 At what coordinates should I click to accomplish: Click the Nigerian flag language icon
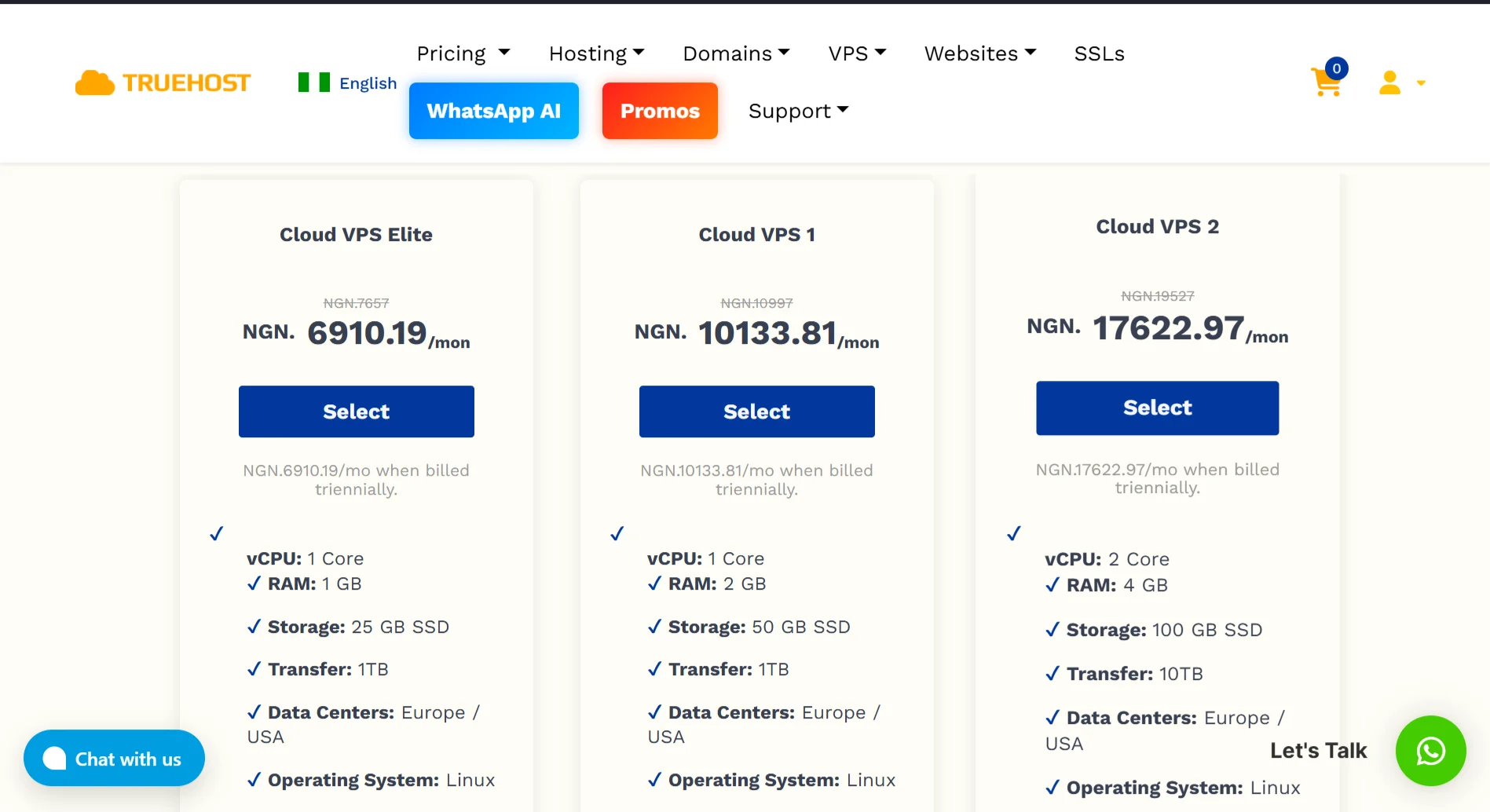[x=313, y=82]
